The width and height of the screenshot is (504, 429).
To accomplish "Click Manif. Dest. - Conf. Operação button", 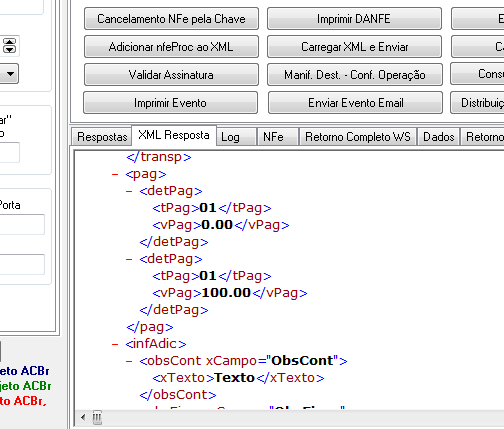I will [355, 75].
